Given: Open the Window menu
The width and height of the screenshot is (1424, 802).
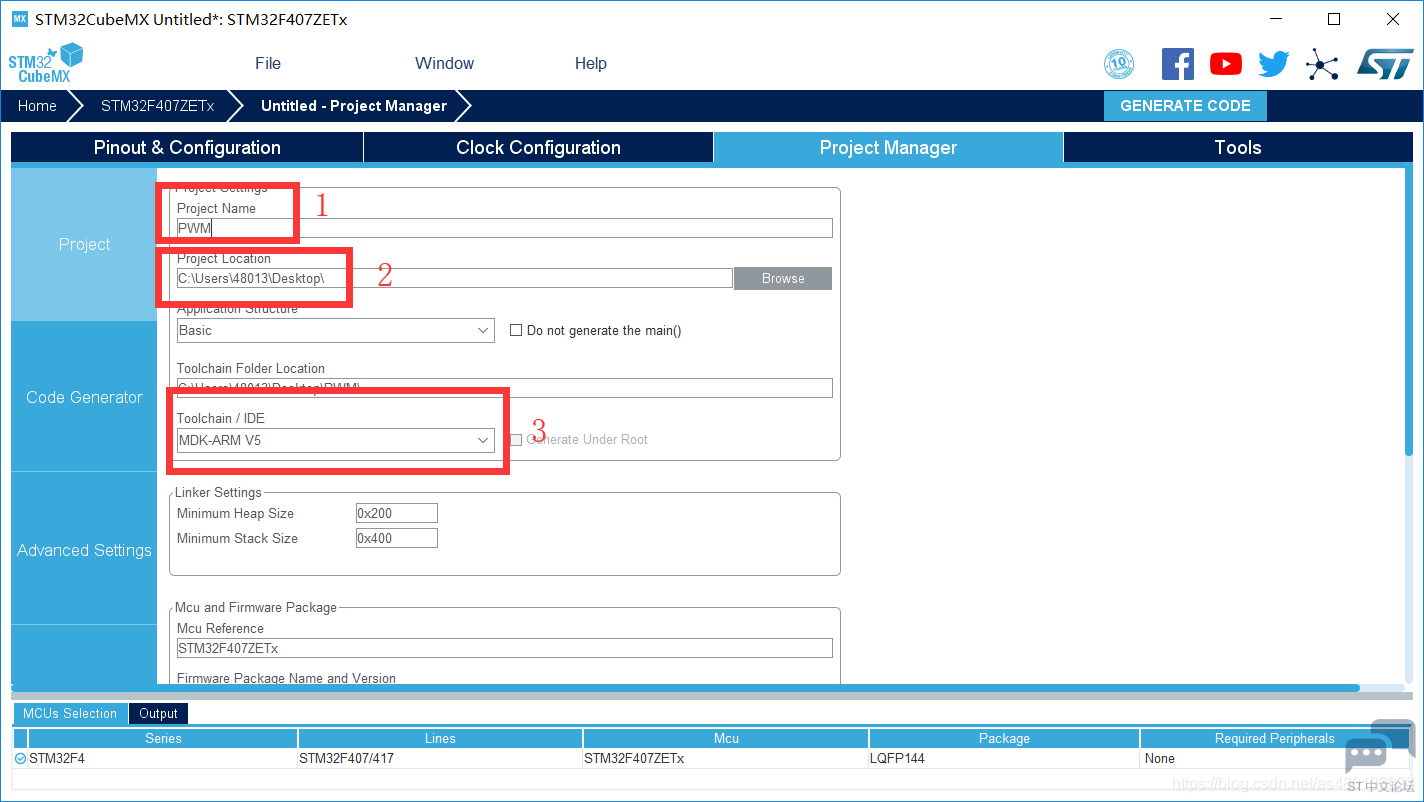Looking at the screenshot, I should coord(444,63).
